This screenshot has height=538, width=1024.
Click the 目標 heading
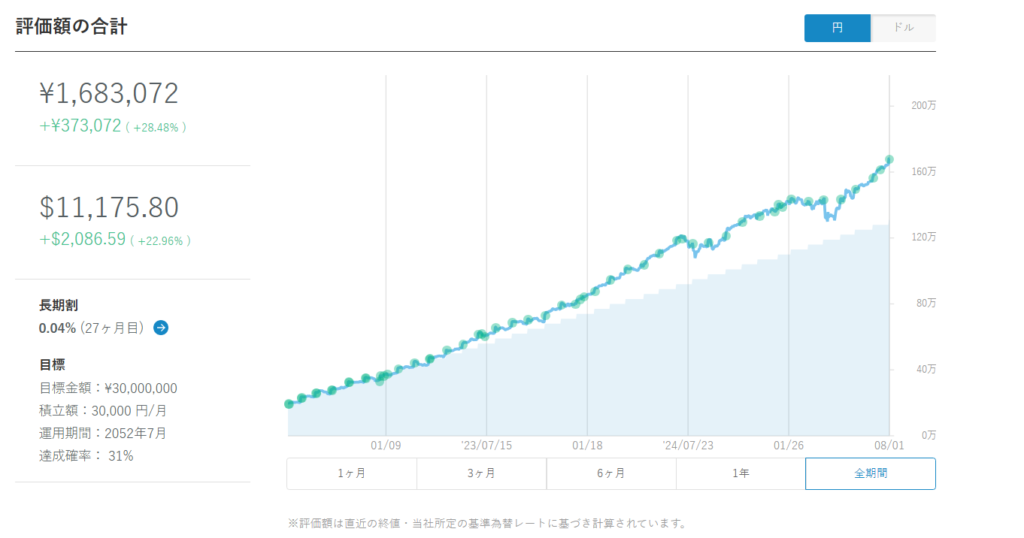pos(52,364)
